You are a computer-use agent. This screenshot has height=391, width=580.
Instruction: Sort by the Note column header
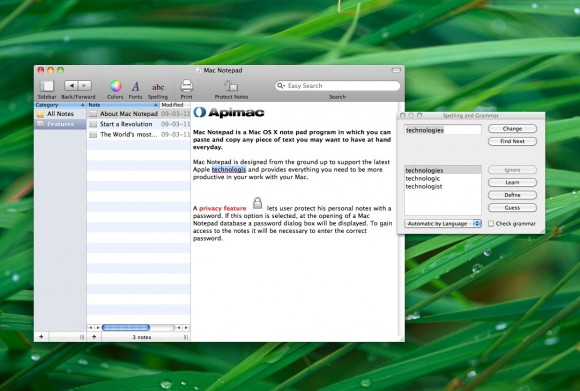coord(123,105)
